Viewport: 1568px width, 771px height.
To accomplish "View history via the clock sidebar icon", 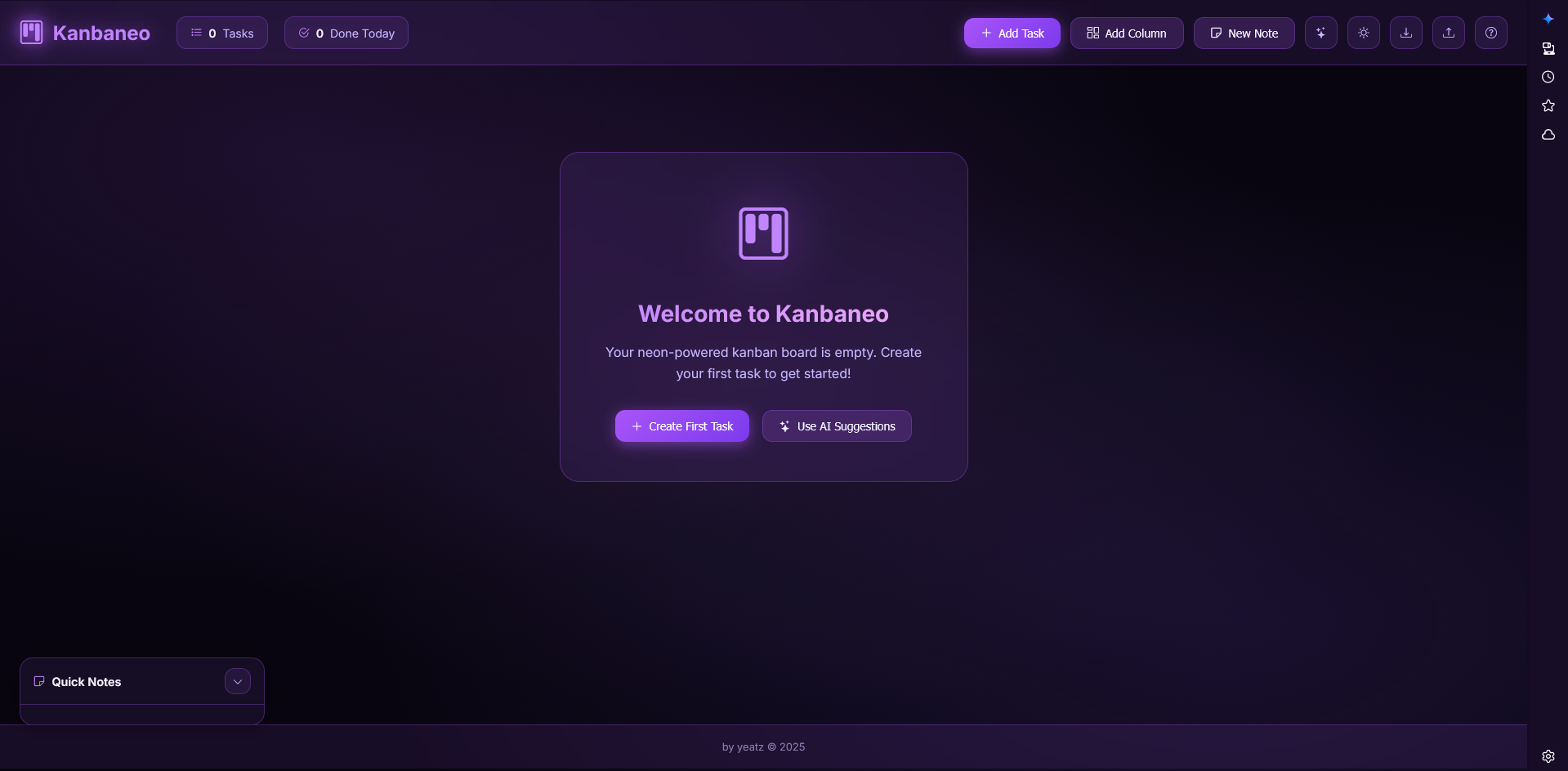I will point(1548,77).
